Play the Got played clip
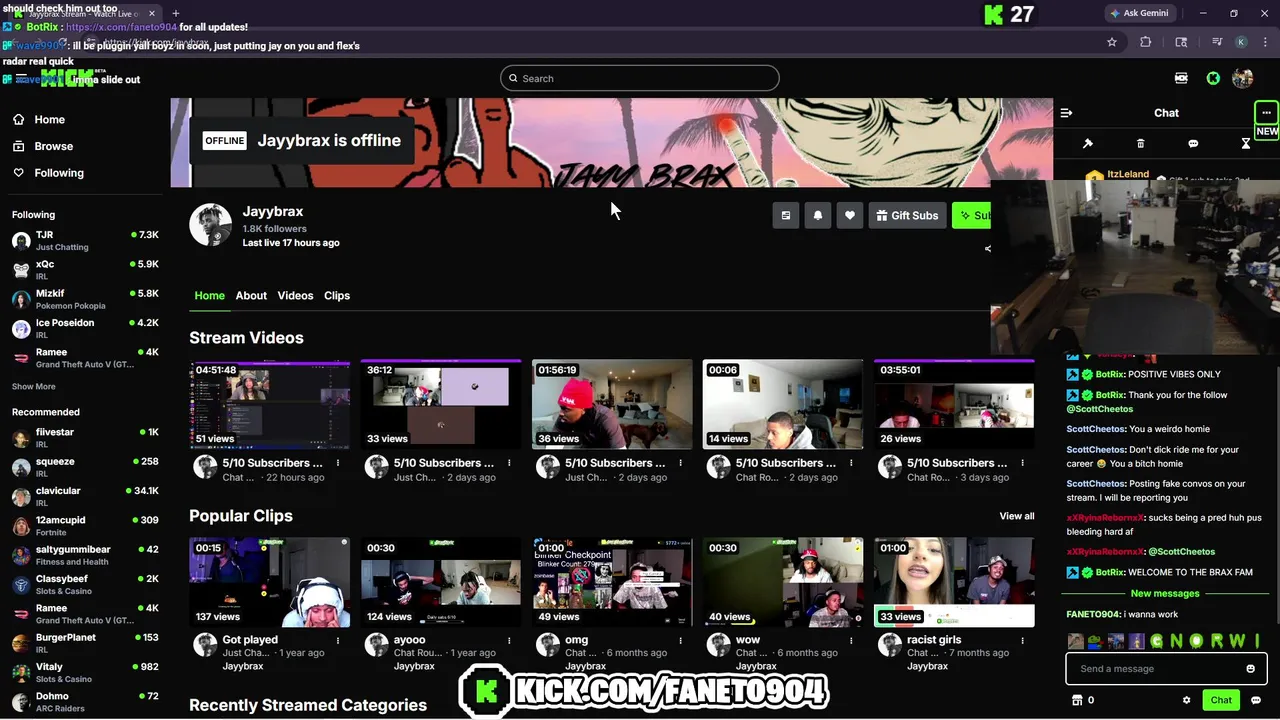 click(x=270, y=582)
